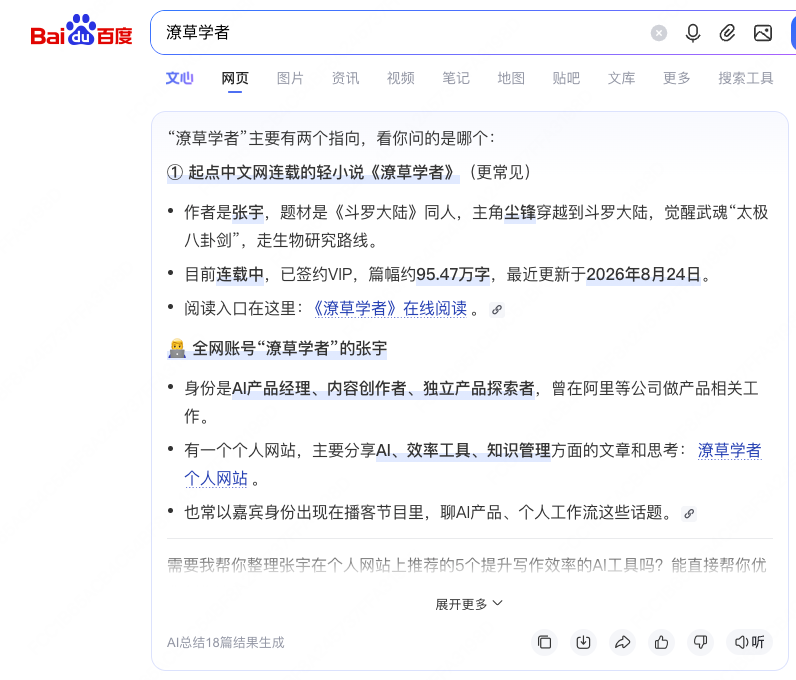Open the 视频 tab
The height and width of the screenshot is (680, 796).
click(401, 78)
